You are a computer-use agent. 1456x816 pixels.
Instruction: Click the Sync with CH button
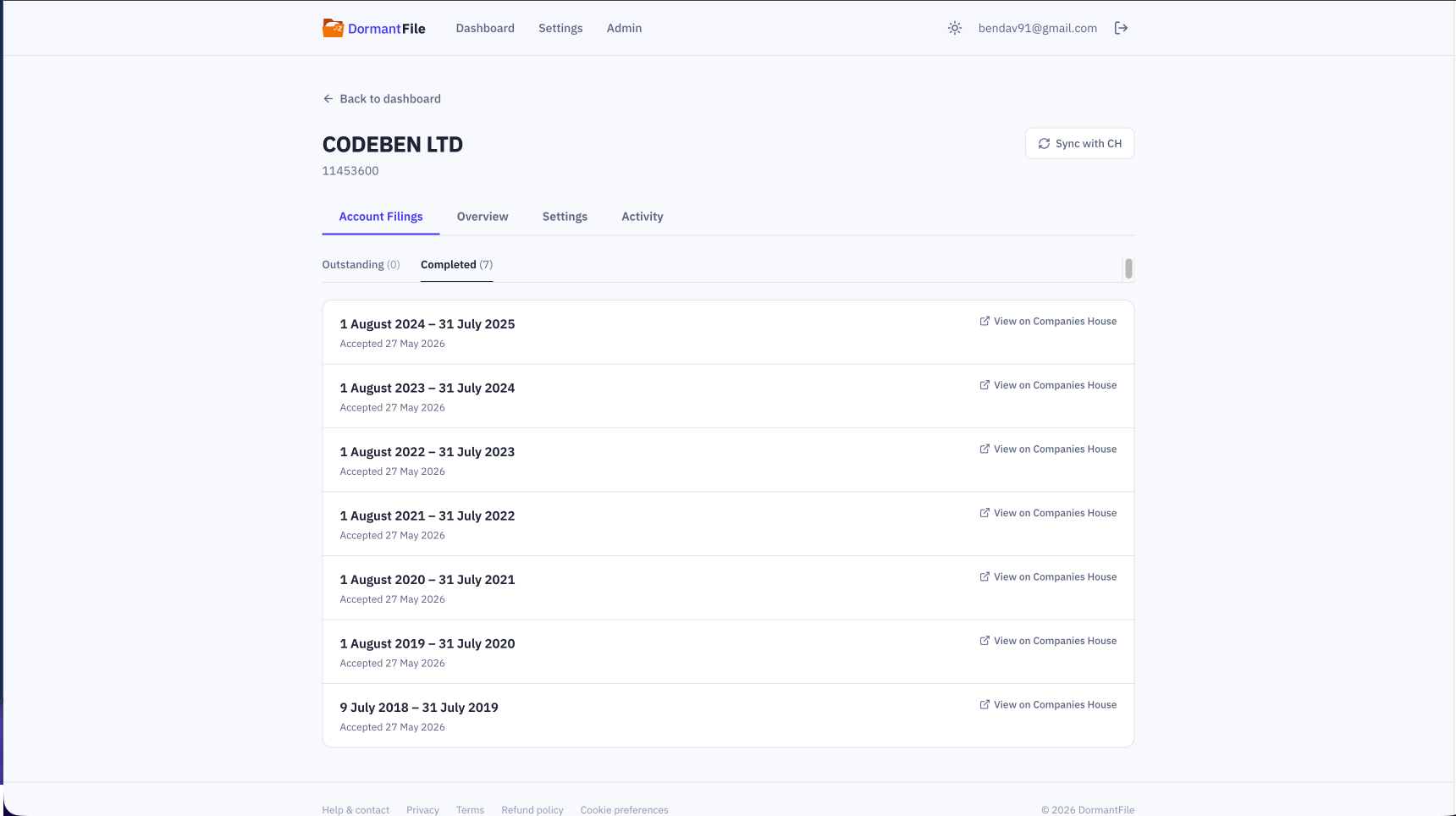(x=1079, y=144)
